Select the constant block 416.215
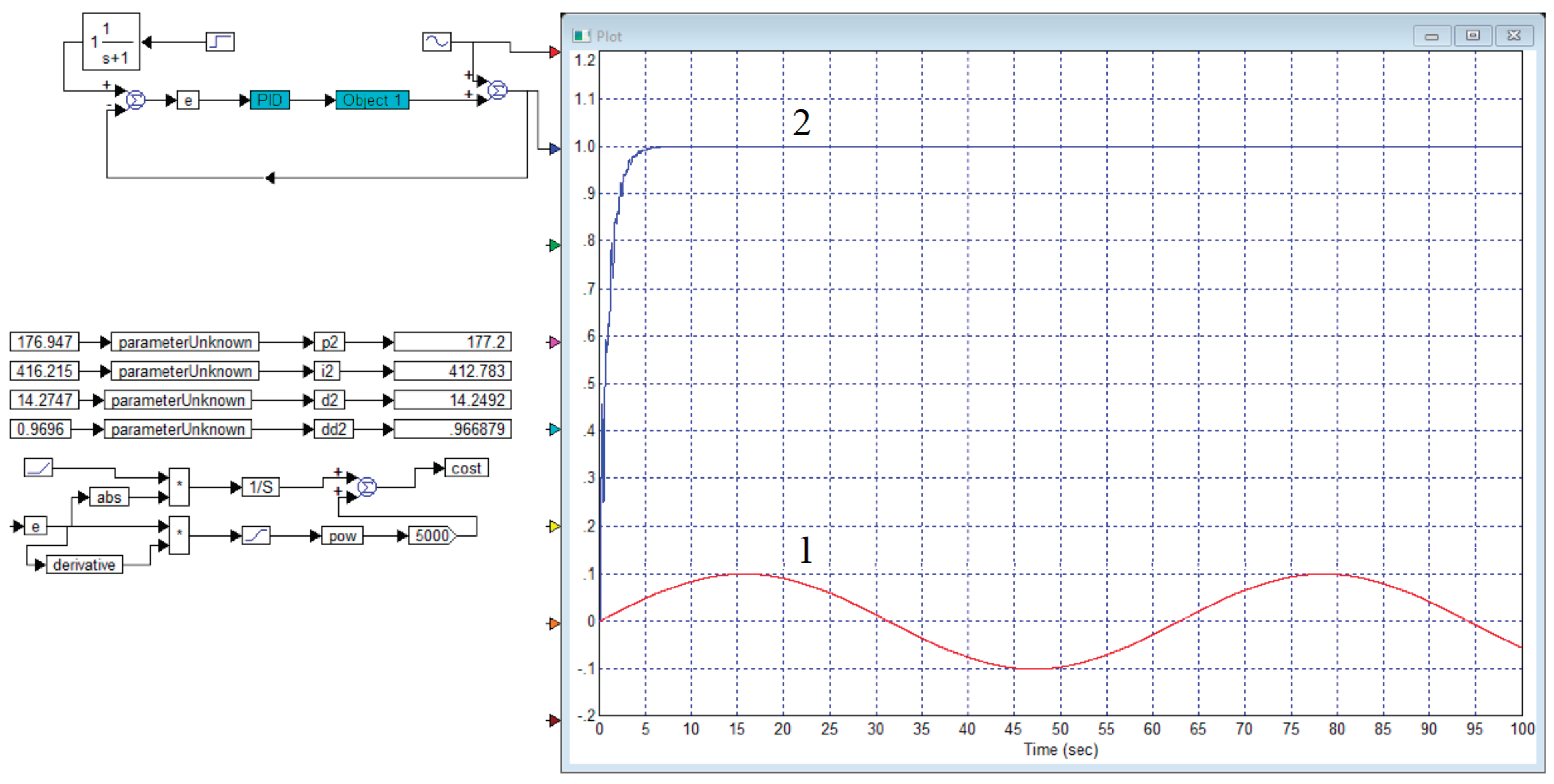 (44, 371)
